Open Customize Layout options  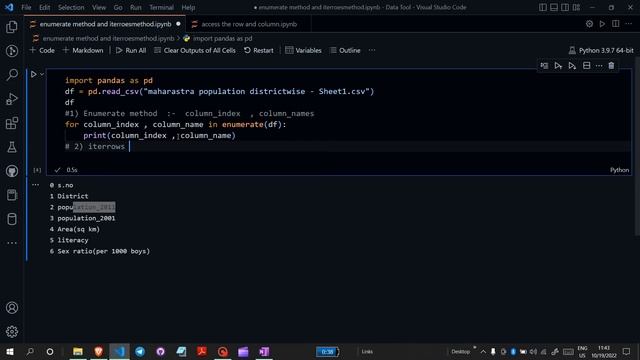point(576,7)
